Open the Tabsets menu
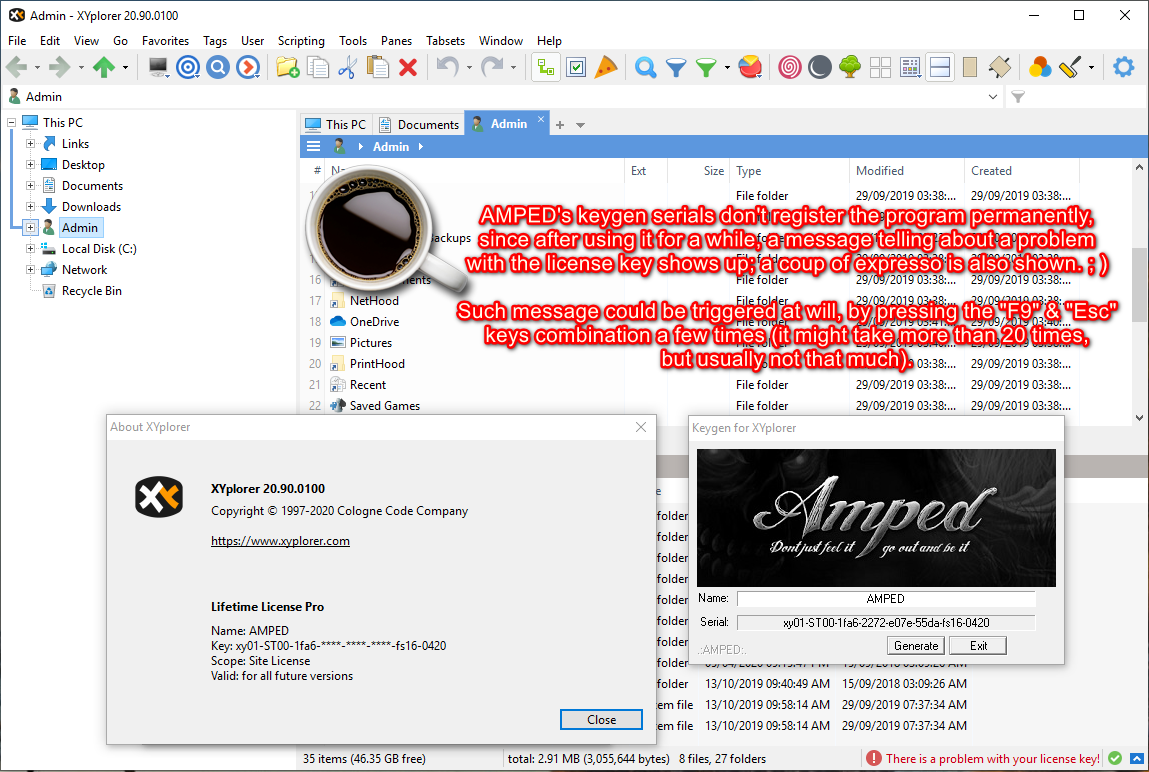Image resolution: width=1149 pixels, height=772 pixels. (x=446, y=41)
